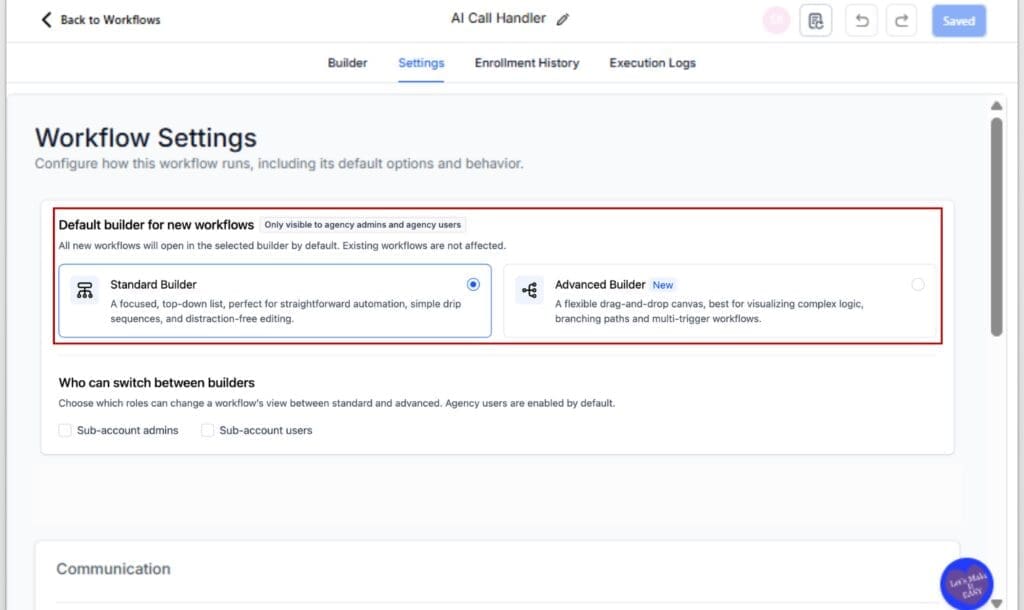Open the chat support bubble widget

[966, 582]
